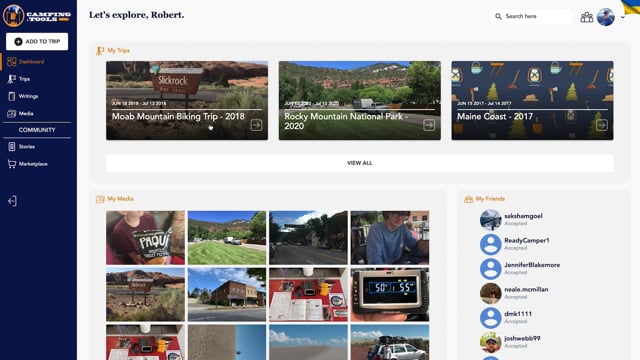Open friend dmk1111

(518, 314)
